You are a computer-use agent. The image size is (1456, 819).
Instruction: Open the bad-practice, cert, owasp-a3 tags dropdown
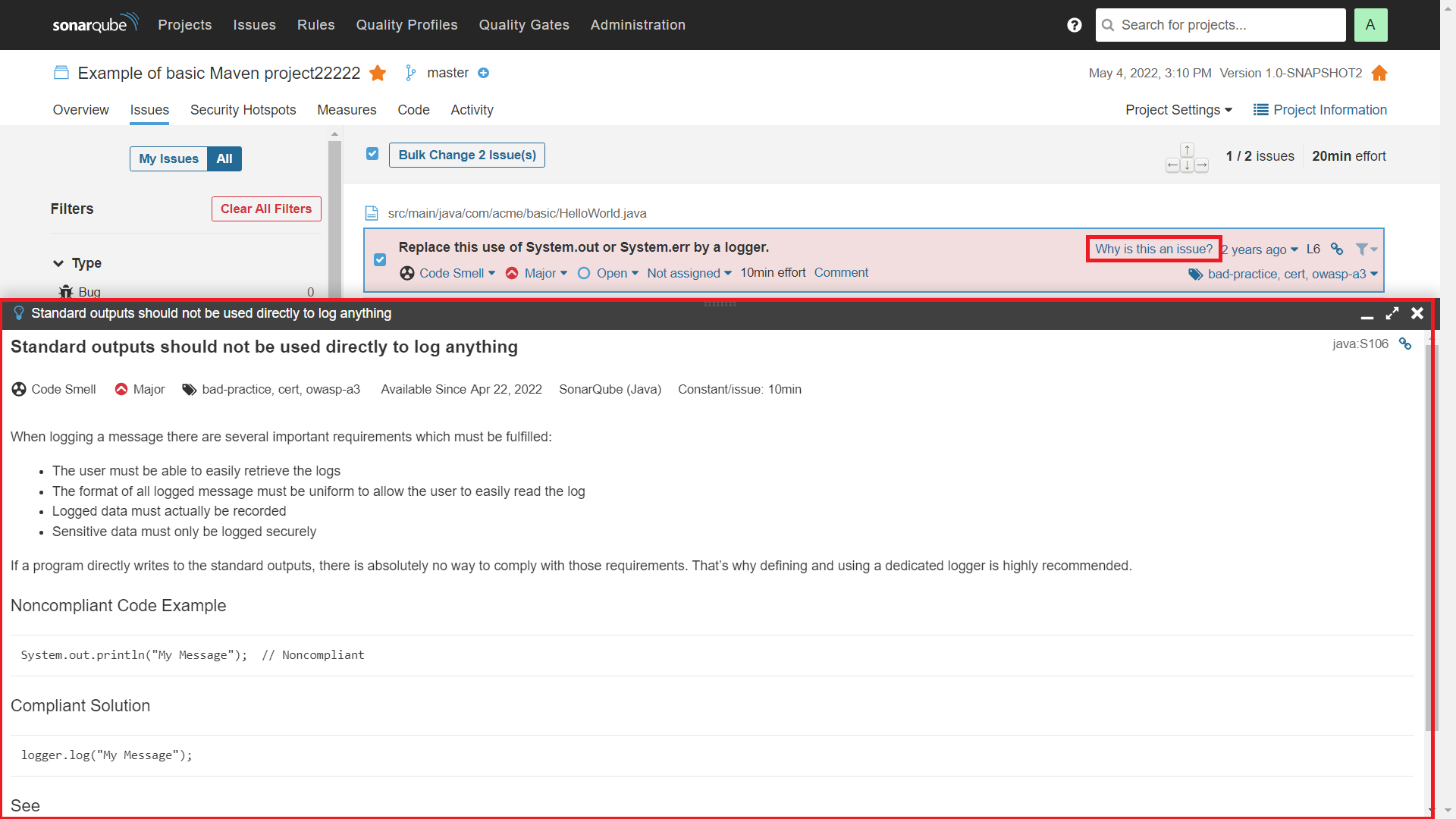(1293, 275)
